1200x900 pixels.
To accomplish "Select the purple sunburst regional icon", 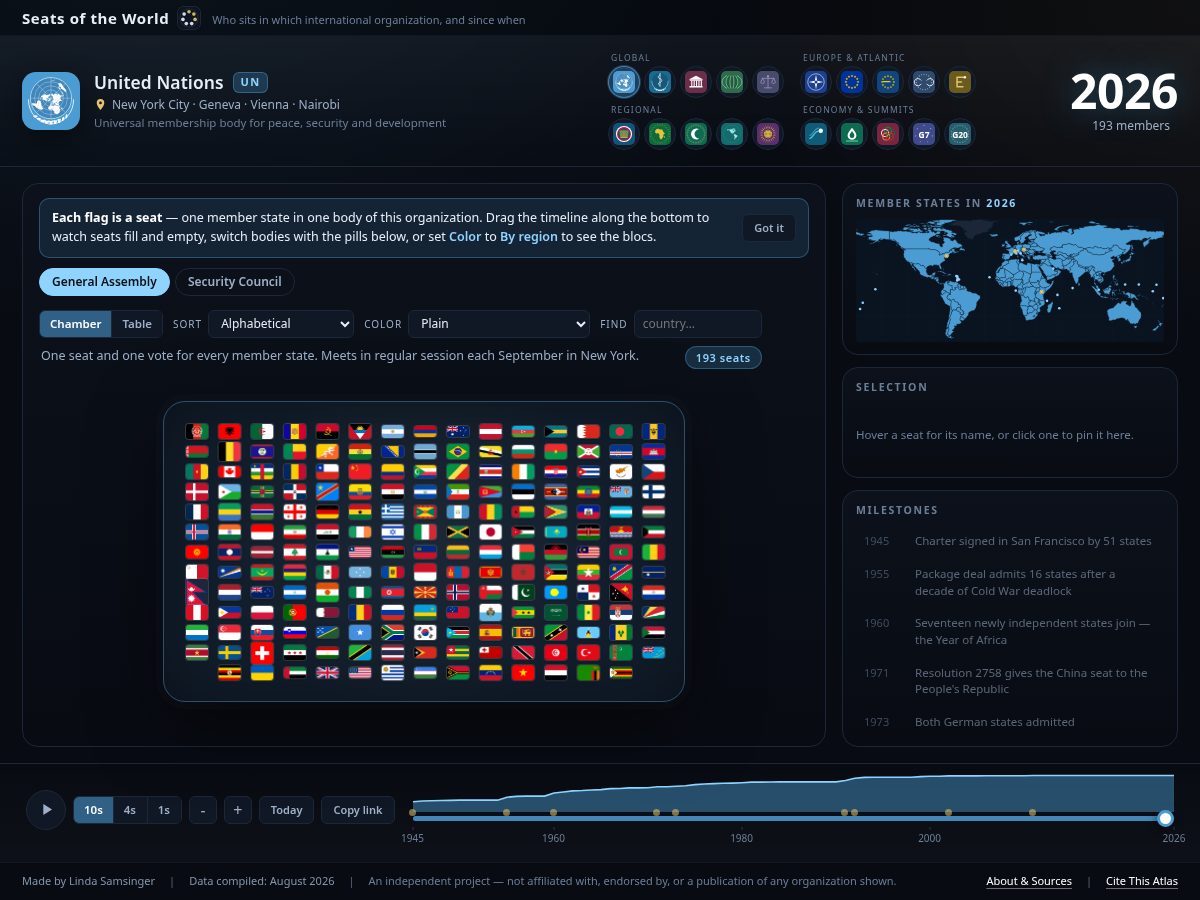I will pyautogui.click(x=768, y=133).
